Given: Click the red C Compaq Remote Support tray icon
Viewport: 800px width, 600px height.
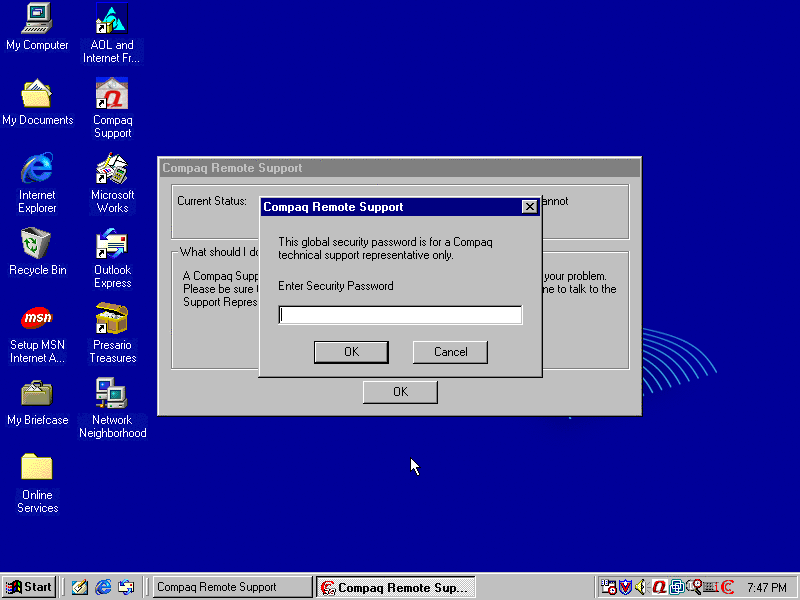Looking at the screenshot, I should coord(728,587).
